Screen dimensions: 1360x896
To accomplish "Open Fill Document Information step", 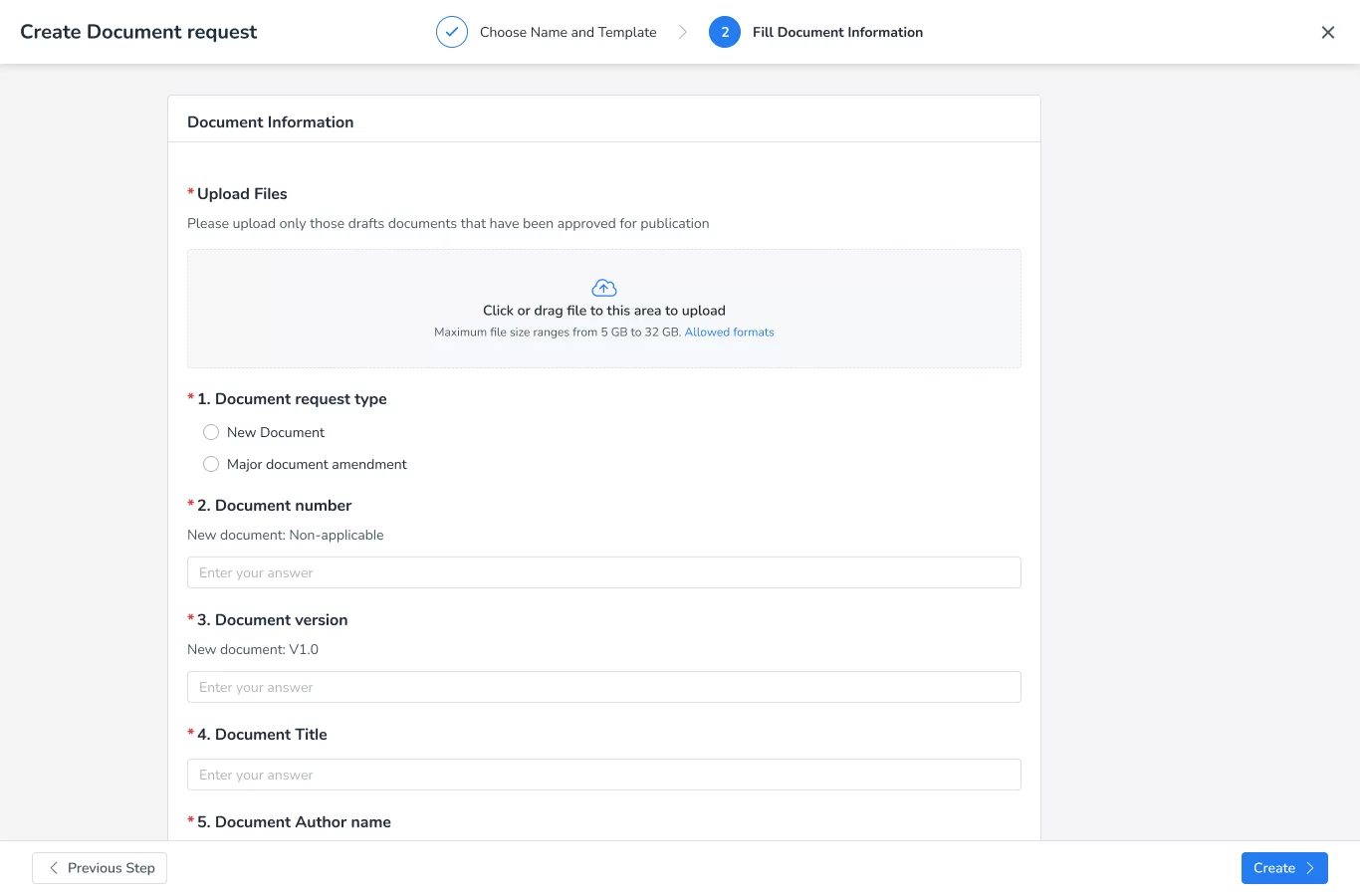I will click(x=837, y=32).
